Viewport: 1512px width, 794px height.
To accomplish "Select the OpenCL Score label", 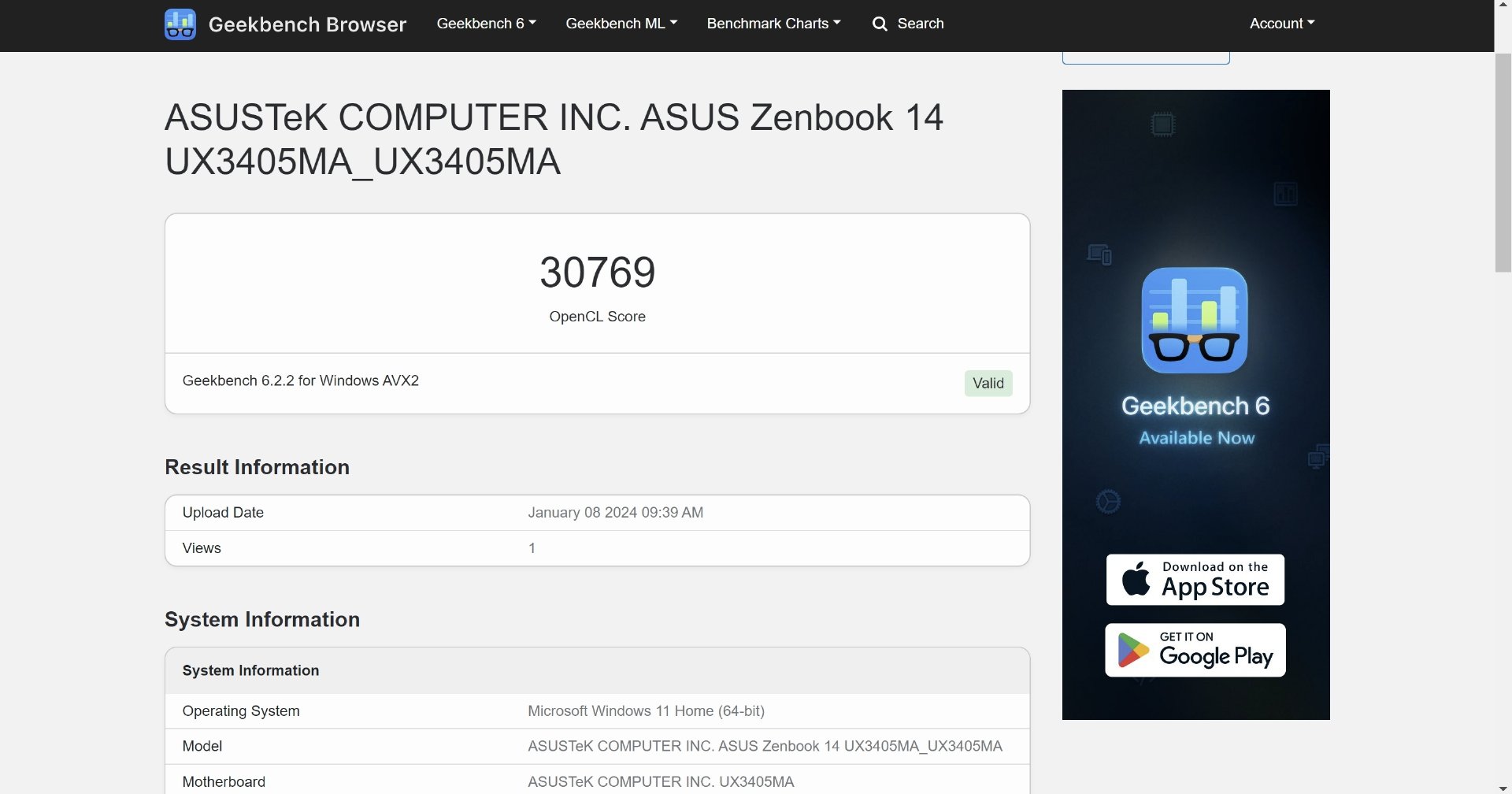I will pyautogui.click(x=598, y=317).
